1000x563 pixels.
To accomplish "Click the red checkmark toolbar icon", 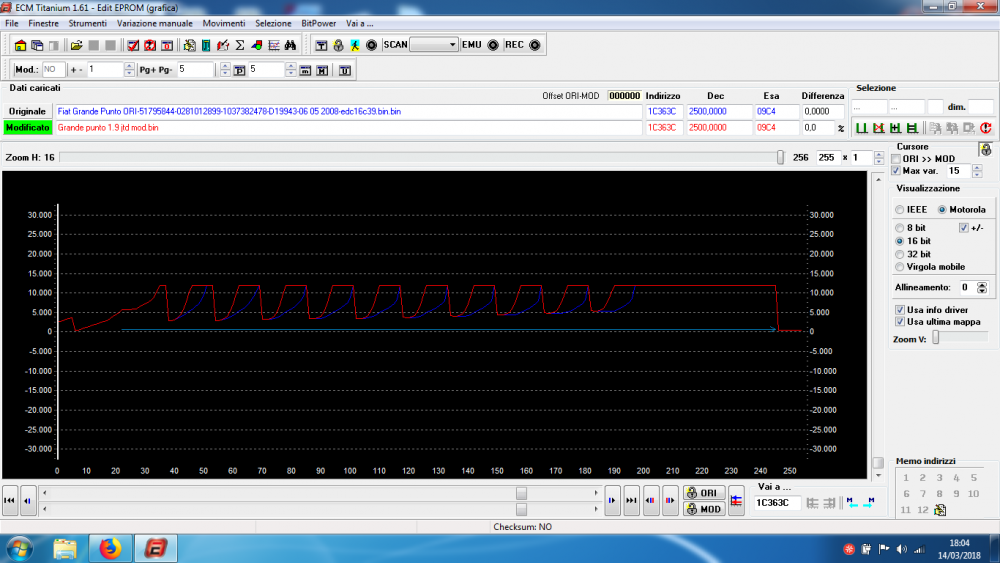I will click(x=132, y=45).
